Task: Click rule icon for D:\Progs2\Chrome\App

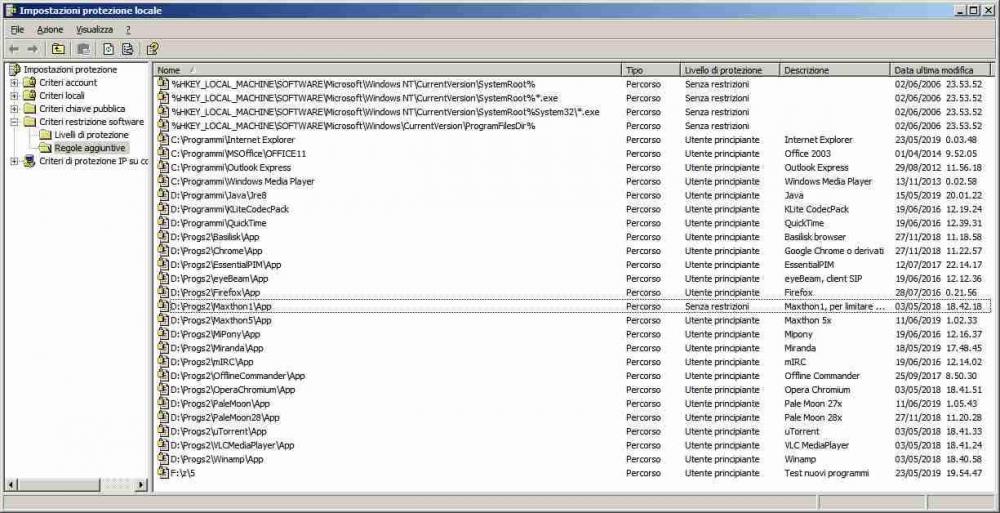Action: click(163, 250)
